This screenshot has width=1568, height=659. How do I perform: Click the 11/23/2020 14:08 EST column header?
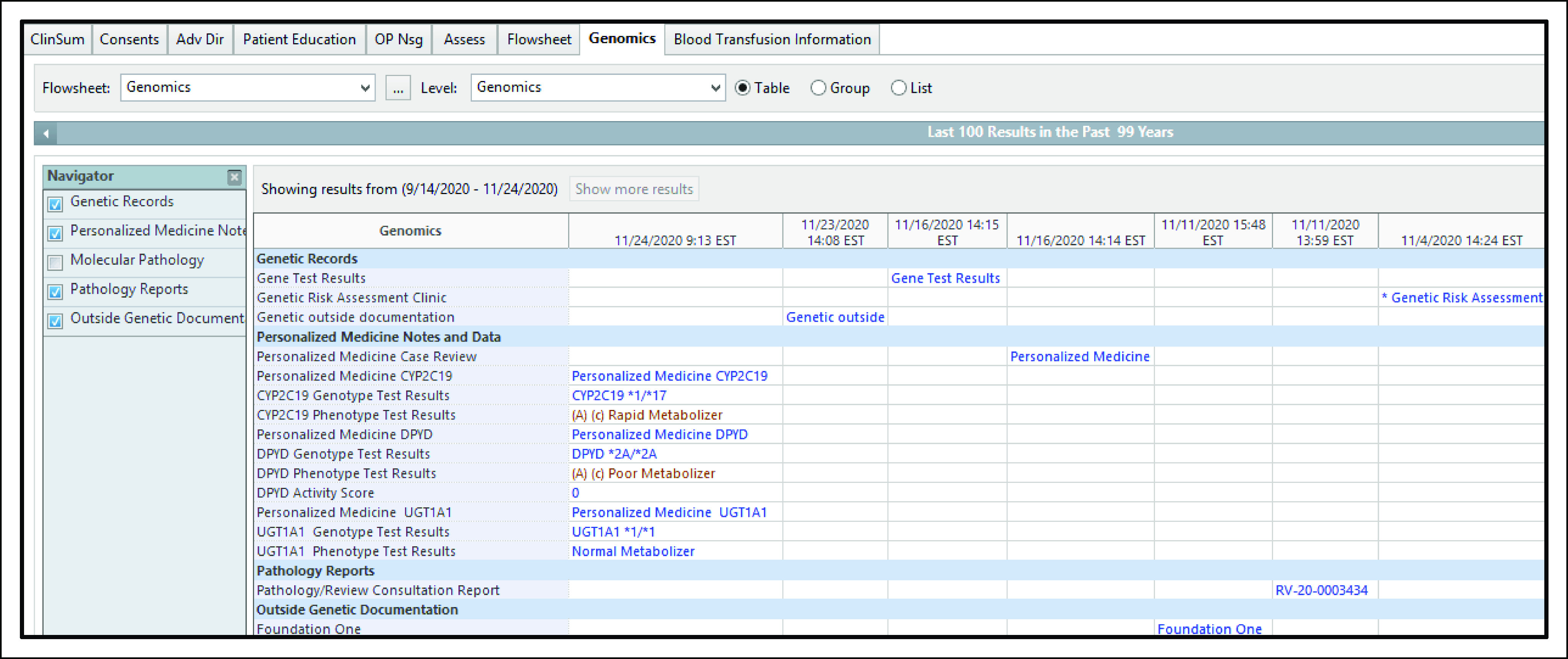point(835,232)
